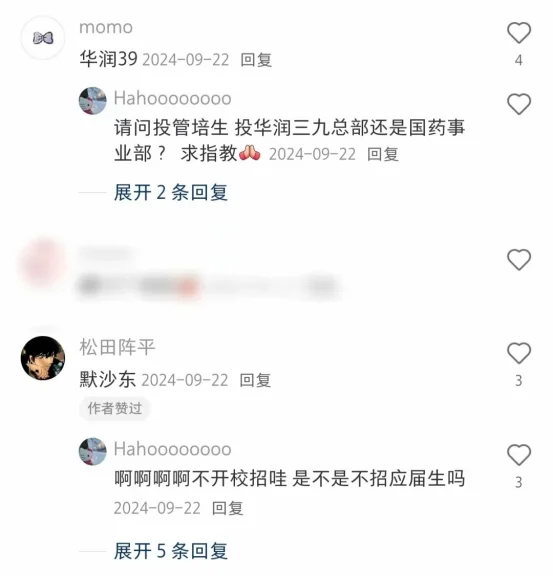Viewport: 553px width, 576px height.
Task: Expand 展开 5 条回复
Action: [x=170, y=551]
